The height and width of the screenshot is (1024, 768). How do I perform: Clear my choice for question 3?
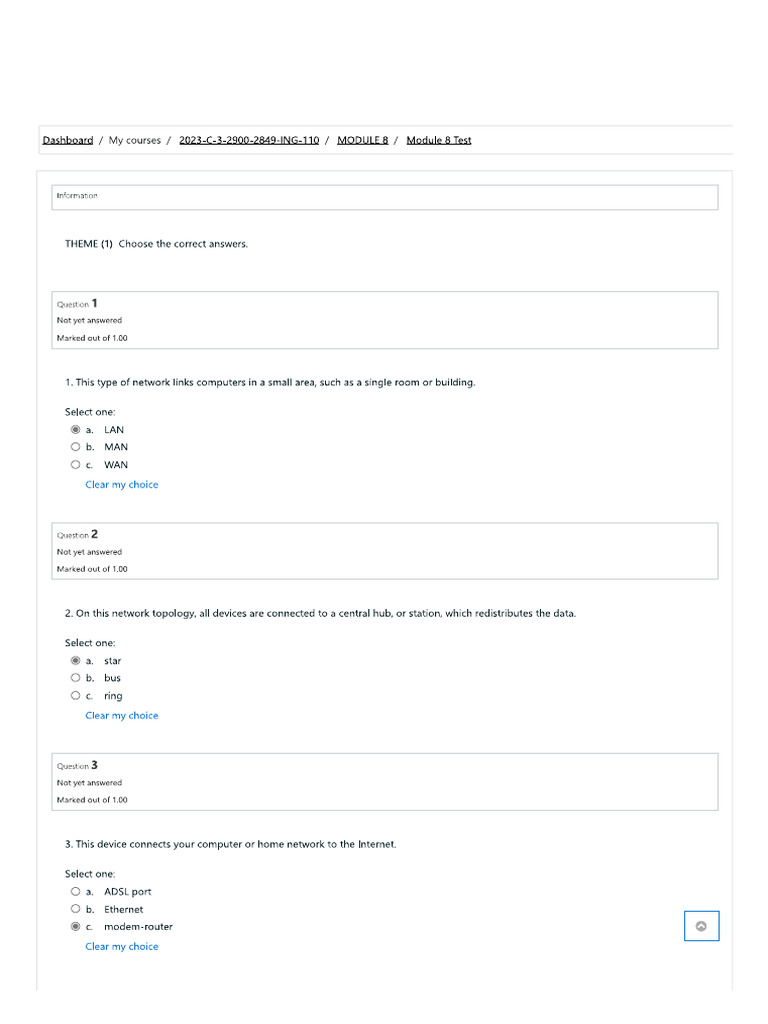122,947
